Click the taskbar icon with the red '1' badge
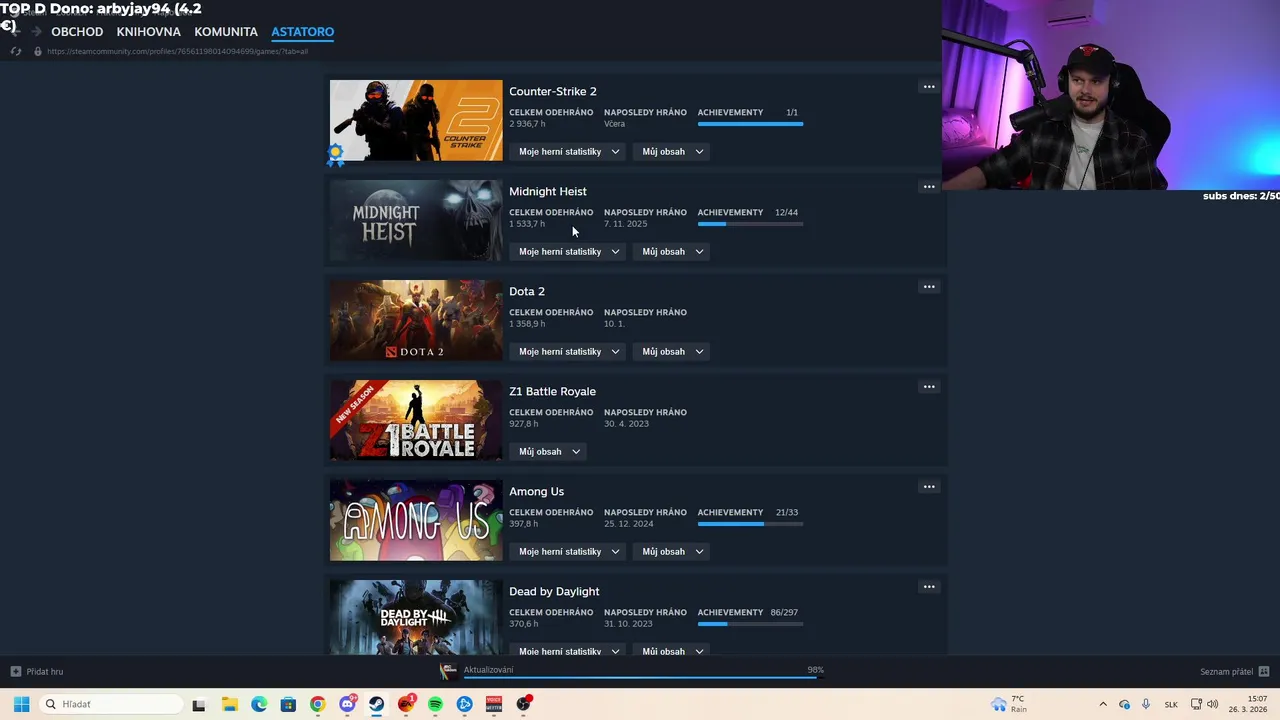Screen dimensions: 1280x720 (x=406, y=704)
